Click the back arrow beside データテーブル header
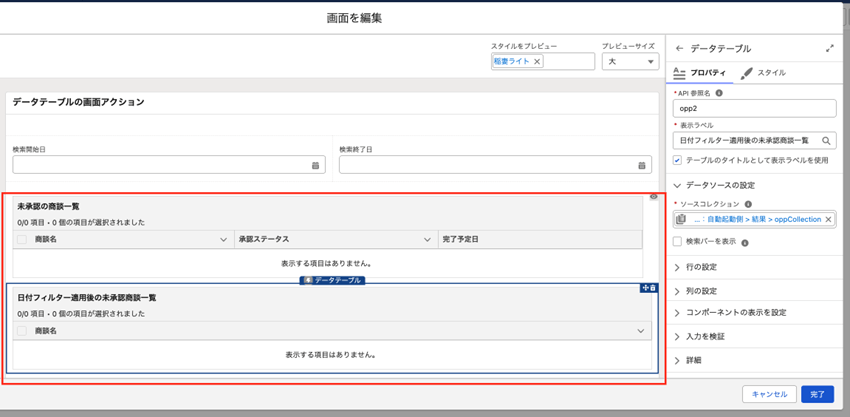The width and height of the screenshot is (850, 417). (x=680, y=48)
